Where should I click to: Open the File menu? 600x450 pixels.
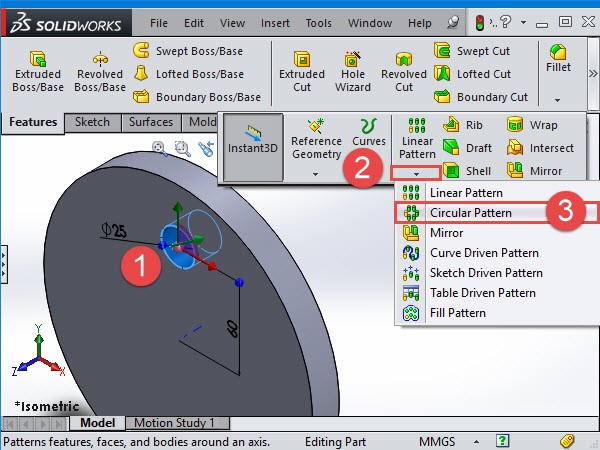pyautogui.click(x=159, y=23)
